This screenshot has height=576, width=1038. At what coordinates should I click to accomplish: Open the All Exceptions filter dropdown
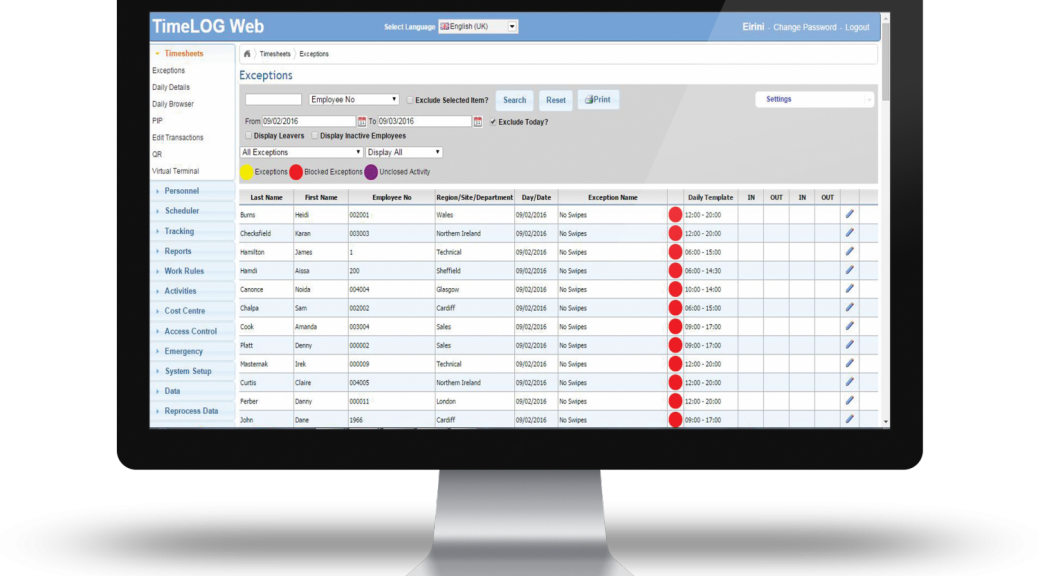[x=301, y=153]
